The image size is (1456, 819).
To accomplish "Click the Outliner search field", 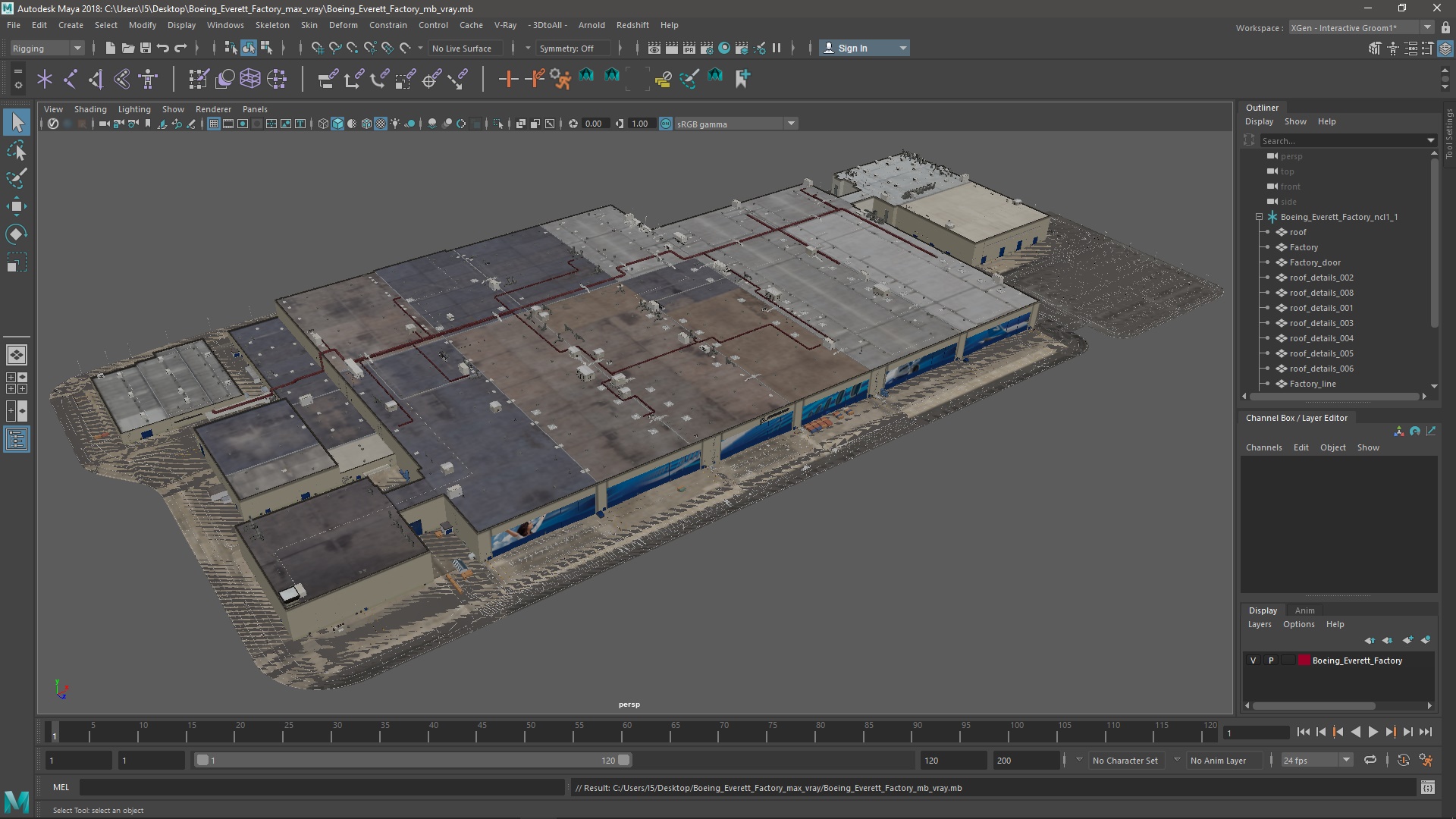I will point(1342,141).
